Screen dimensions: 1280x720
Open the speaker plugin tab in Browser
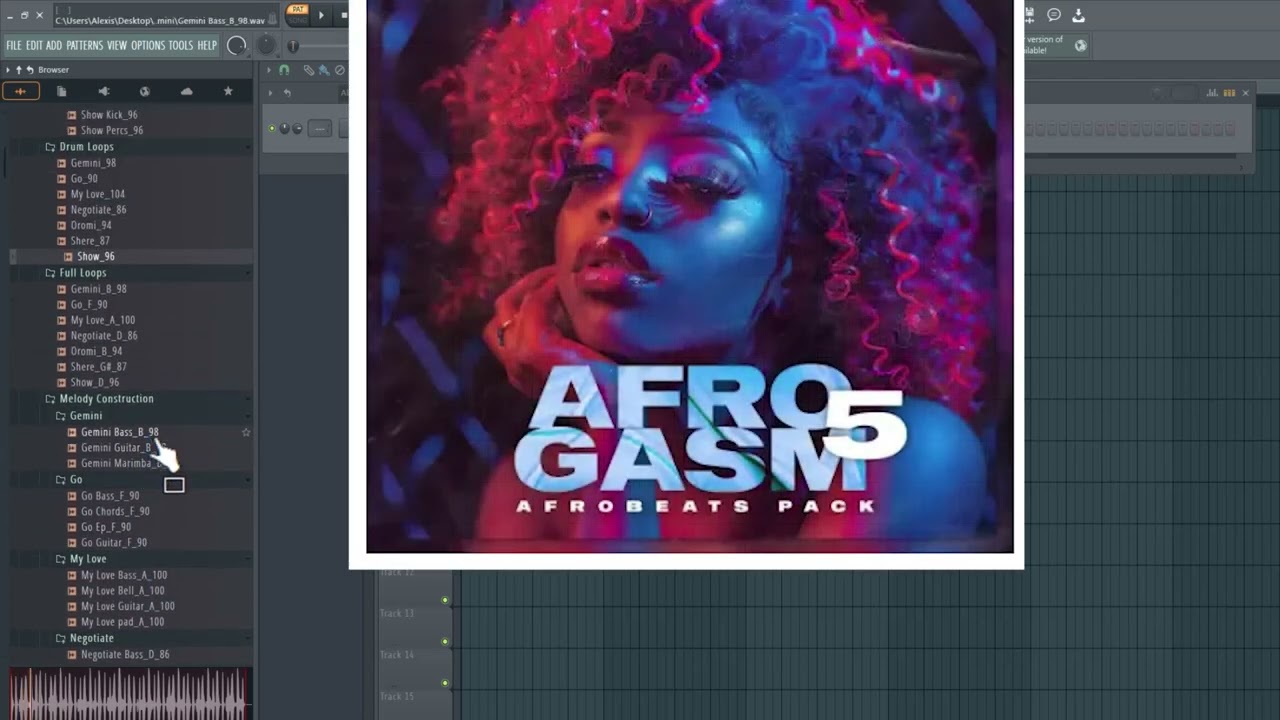(103, 91)
